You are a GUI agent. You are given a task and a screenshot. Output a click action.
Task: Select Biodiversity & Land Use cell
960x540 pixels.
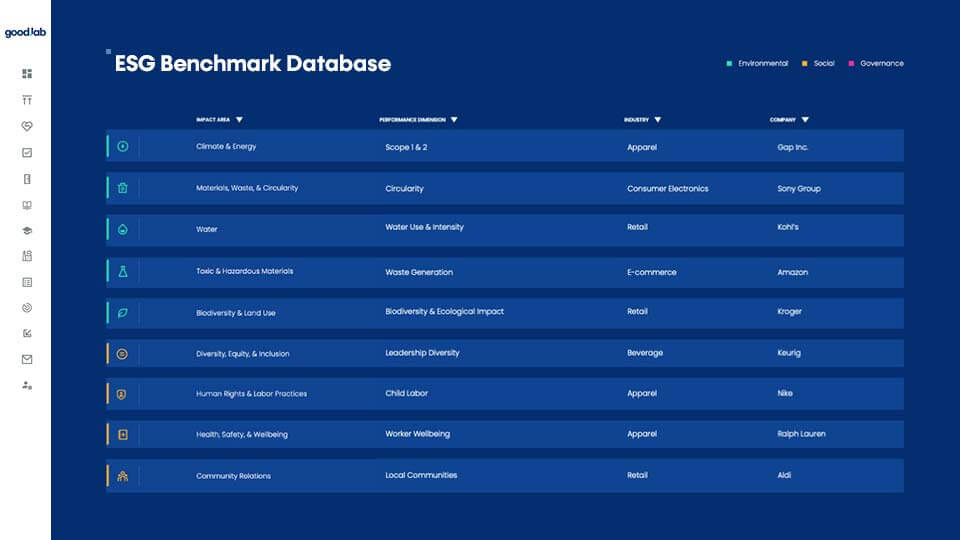coord(236,313)
